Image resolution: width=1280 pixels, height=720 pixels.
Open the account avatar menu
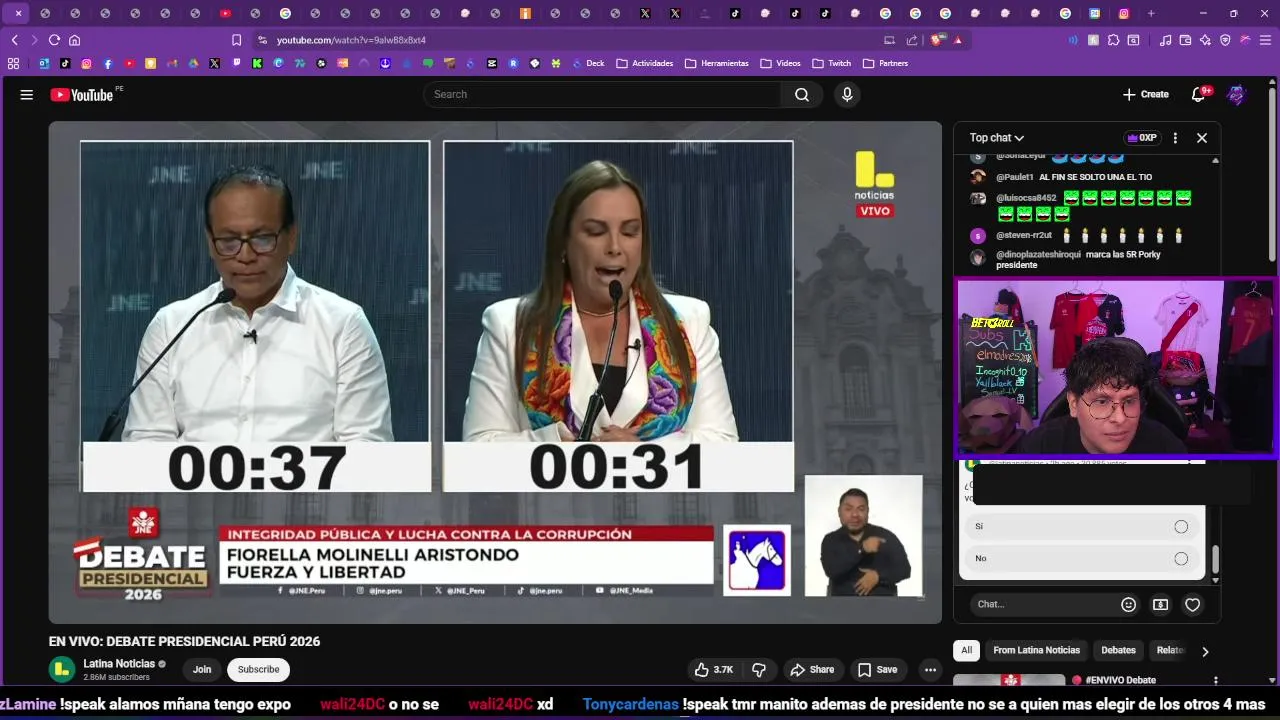click(1237, 95)
